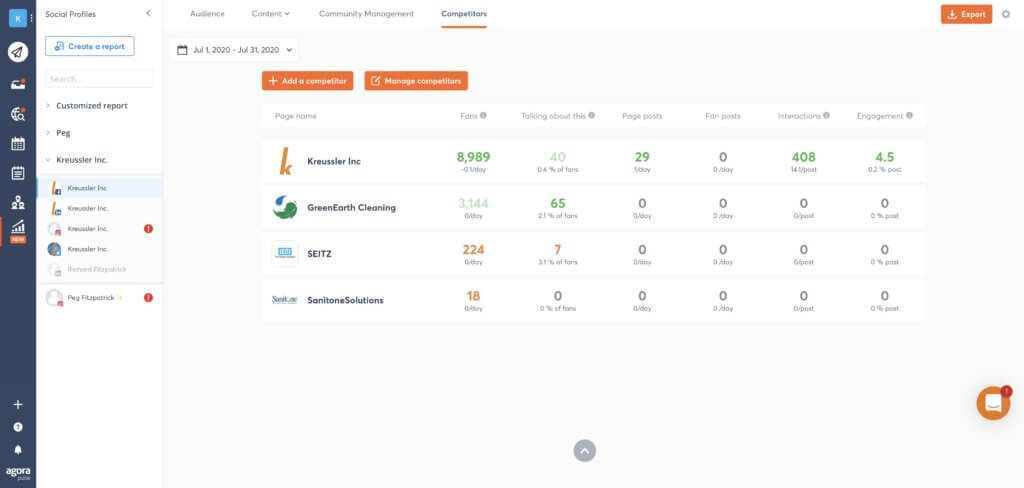Collapse the Social Profiles panel
This screenshot has width=1024, height=488.
148,13
